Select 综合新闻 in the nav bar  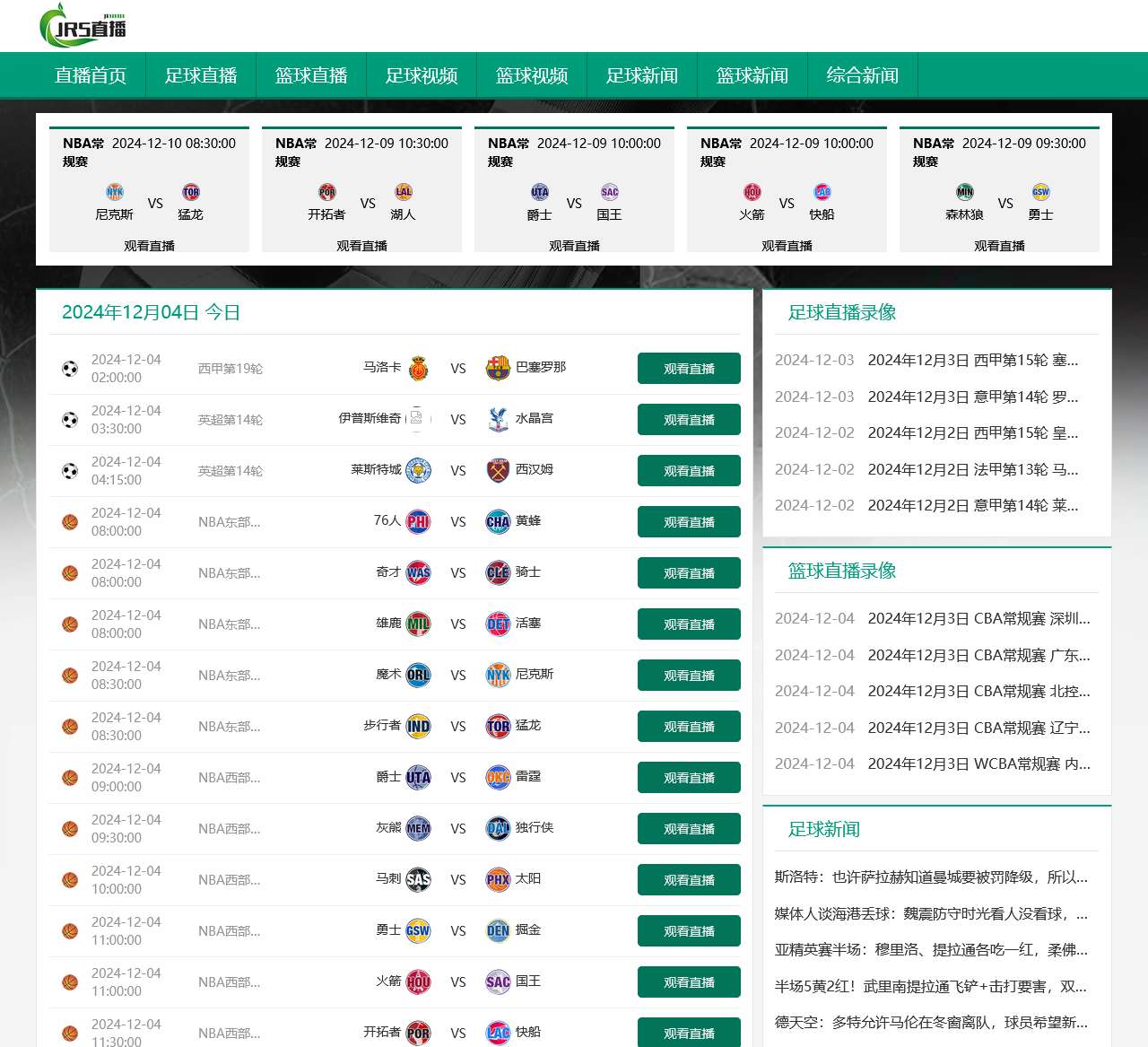(863, 75)
